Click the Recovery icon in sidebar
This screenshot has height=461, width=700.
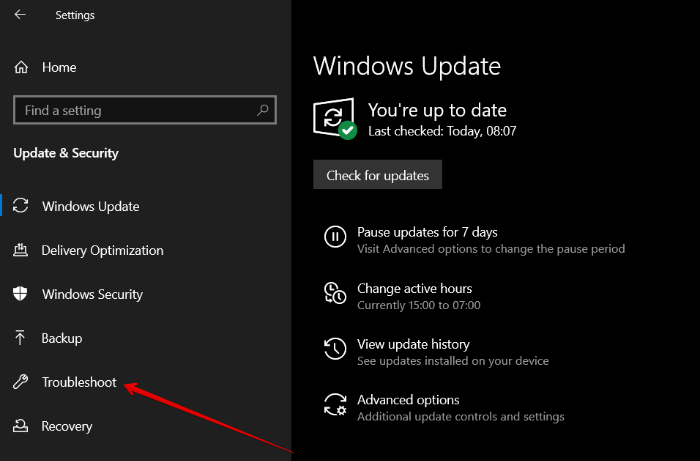coord(20,426)
